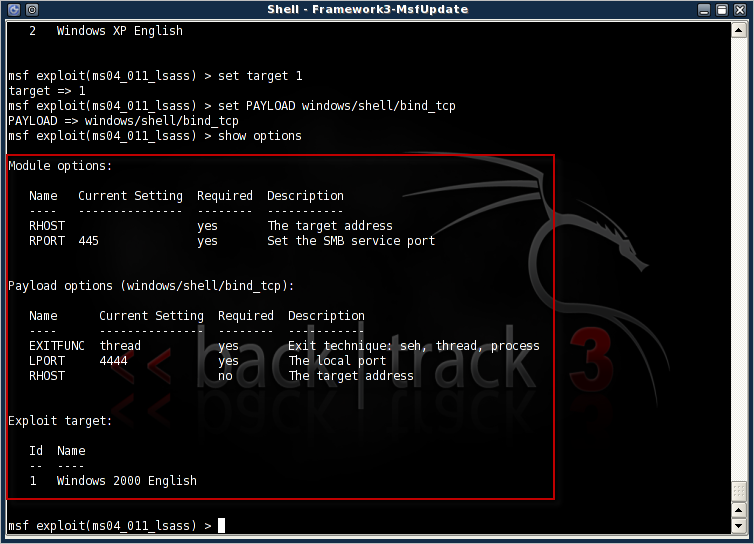Click 'Set the SMB service port' description
Screen dimensions: 754x544
coord(351,240)
